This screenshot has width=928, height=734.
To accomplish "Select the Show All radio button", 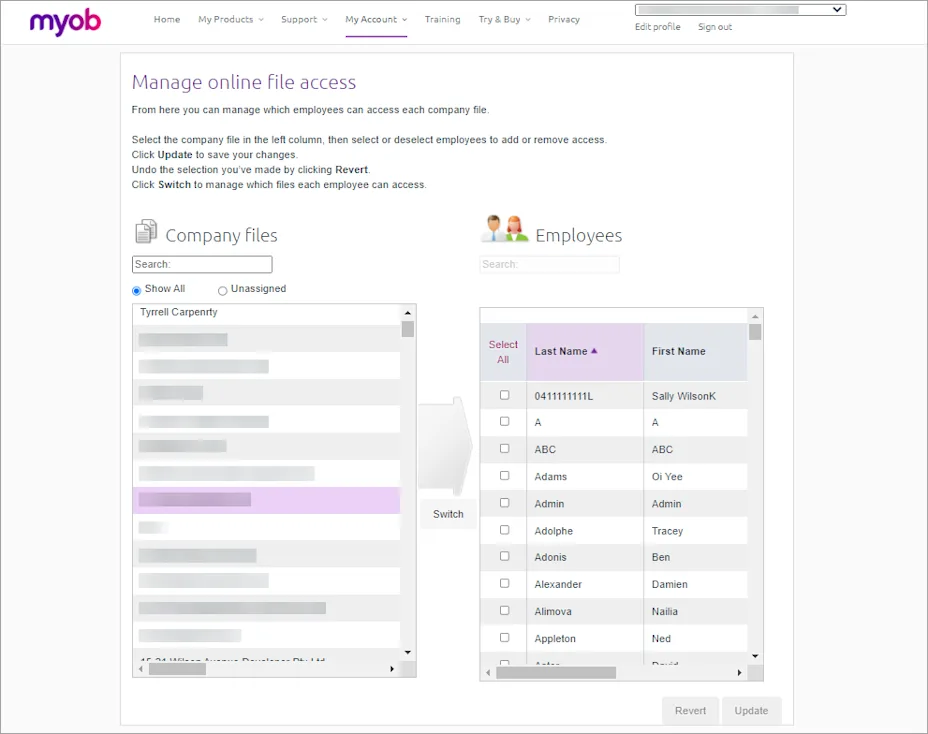I will click(x=137, y=290).
